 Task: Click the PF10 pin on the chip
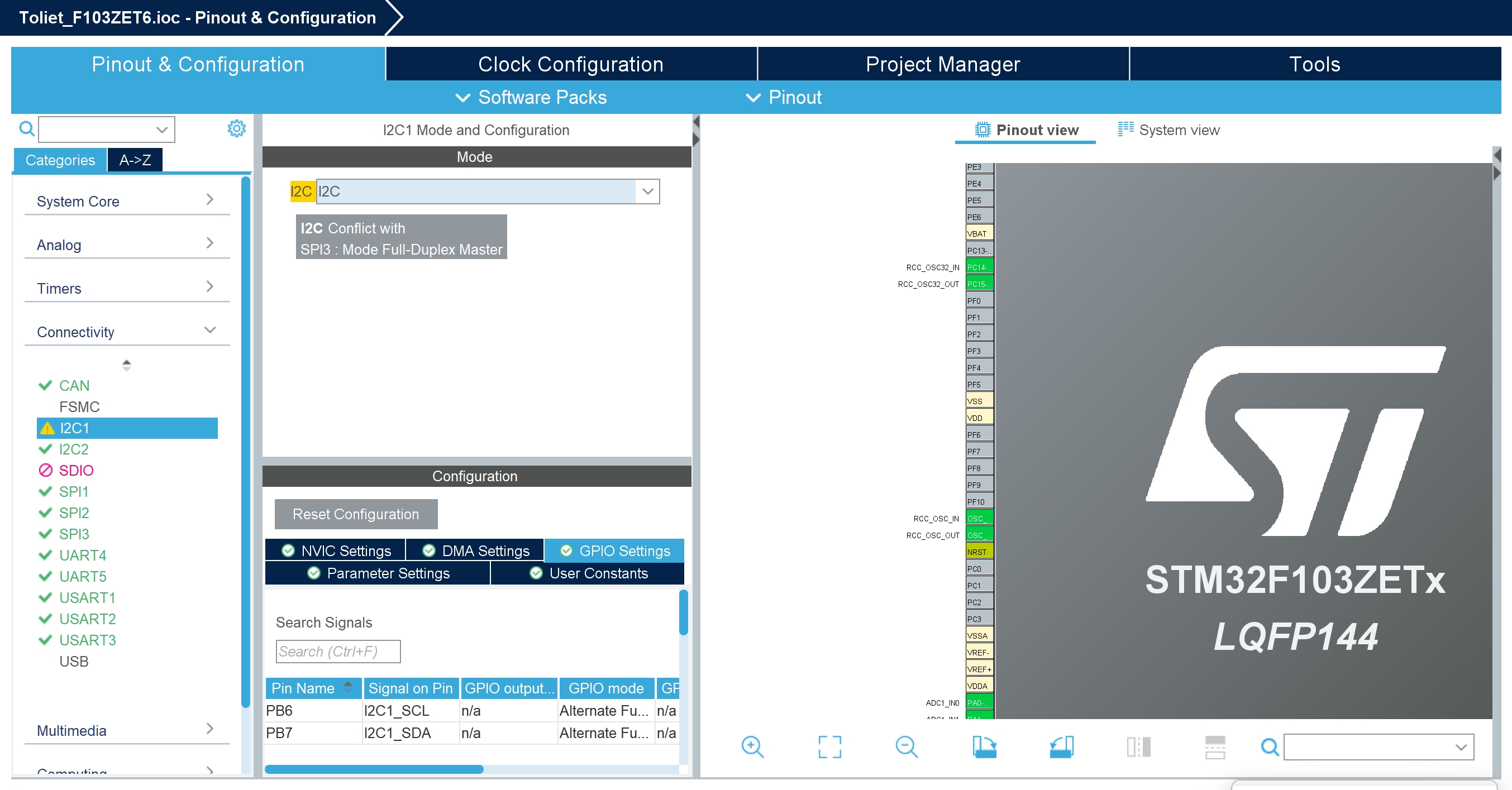[x=979, y=501]
